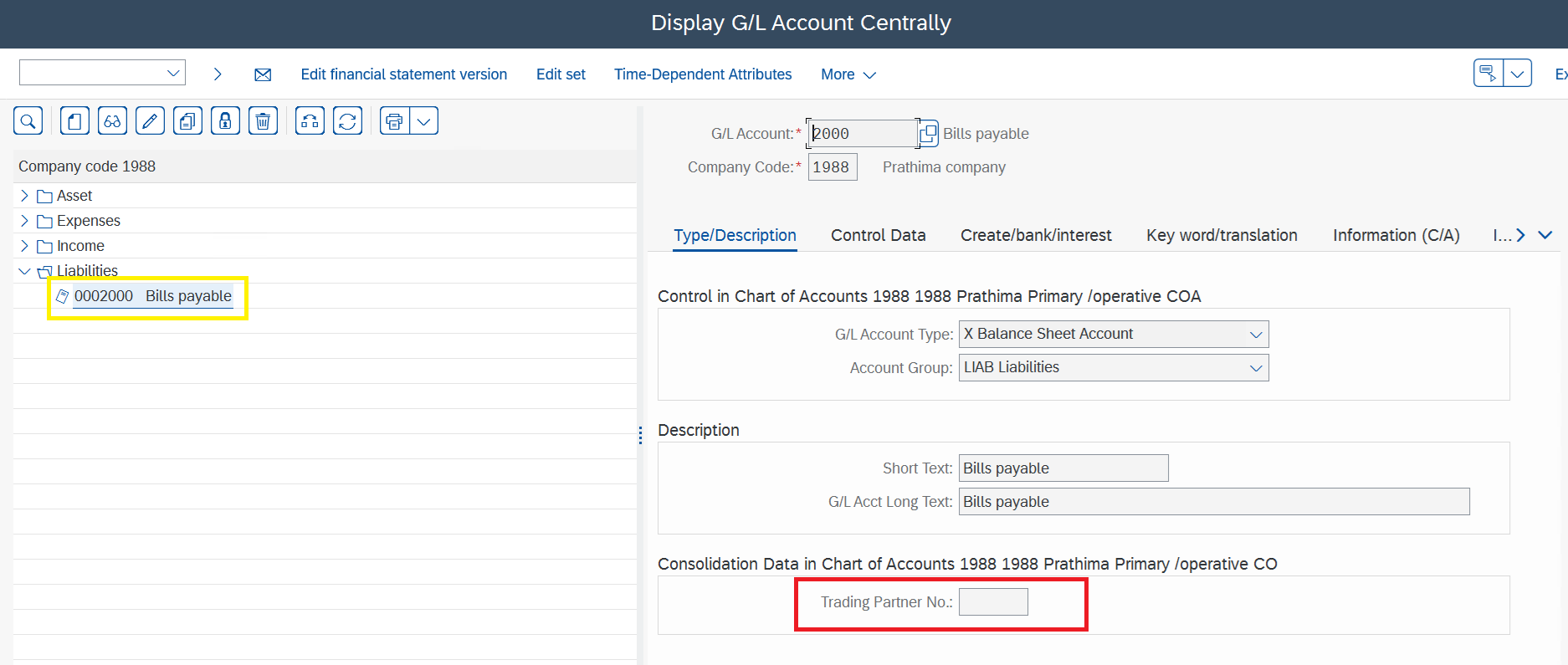Click the G/L Account input field
Screen dimensions: 1568x665
863,134
